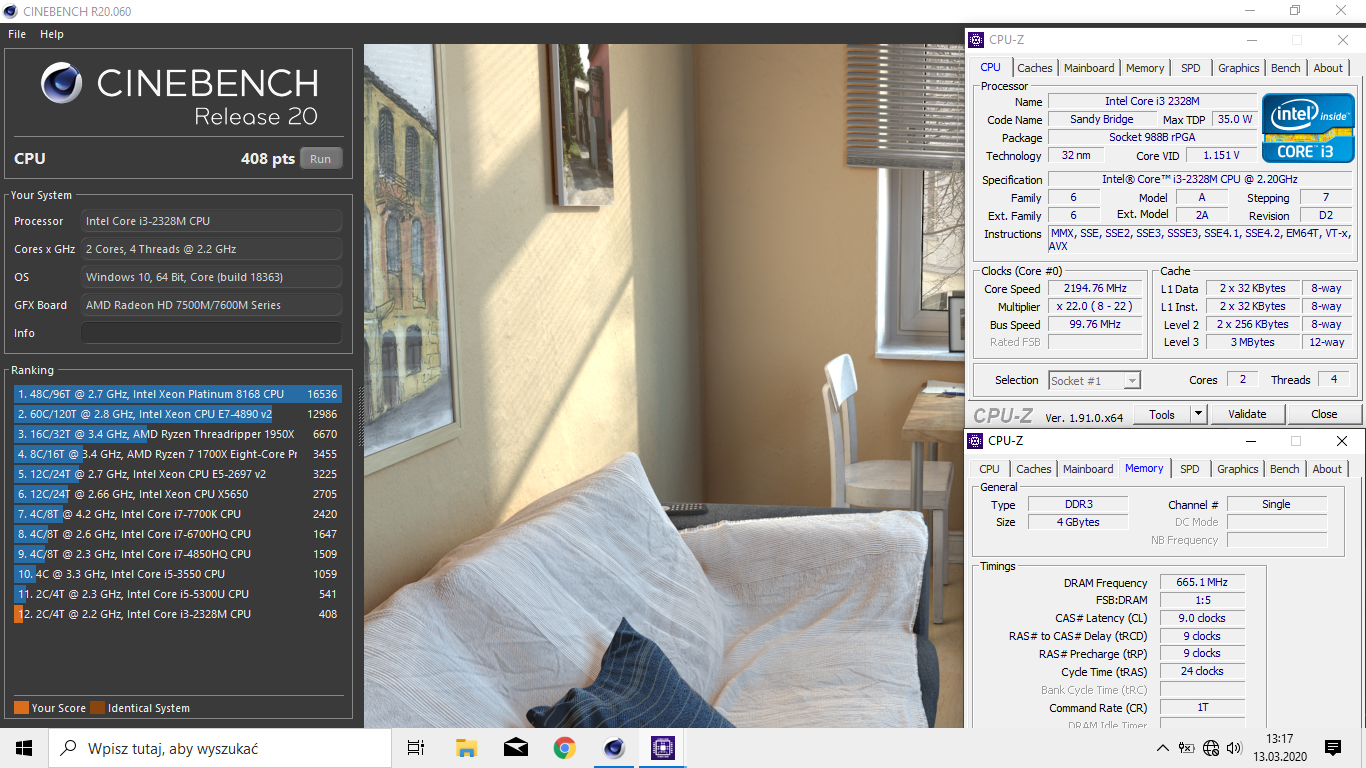
Task: Click the lower CPU-Z title bar icon
Action: (x=976, y=441)
